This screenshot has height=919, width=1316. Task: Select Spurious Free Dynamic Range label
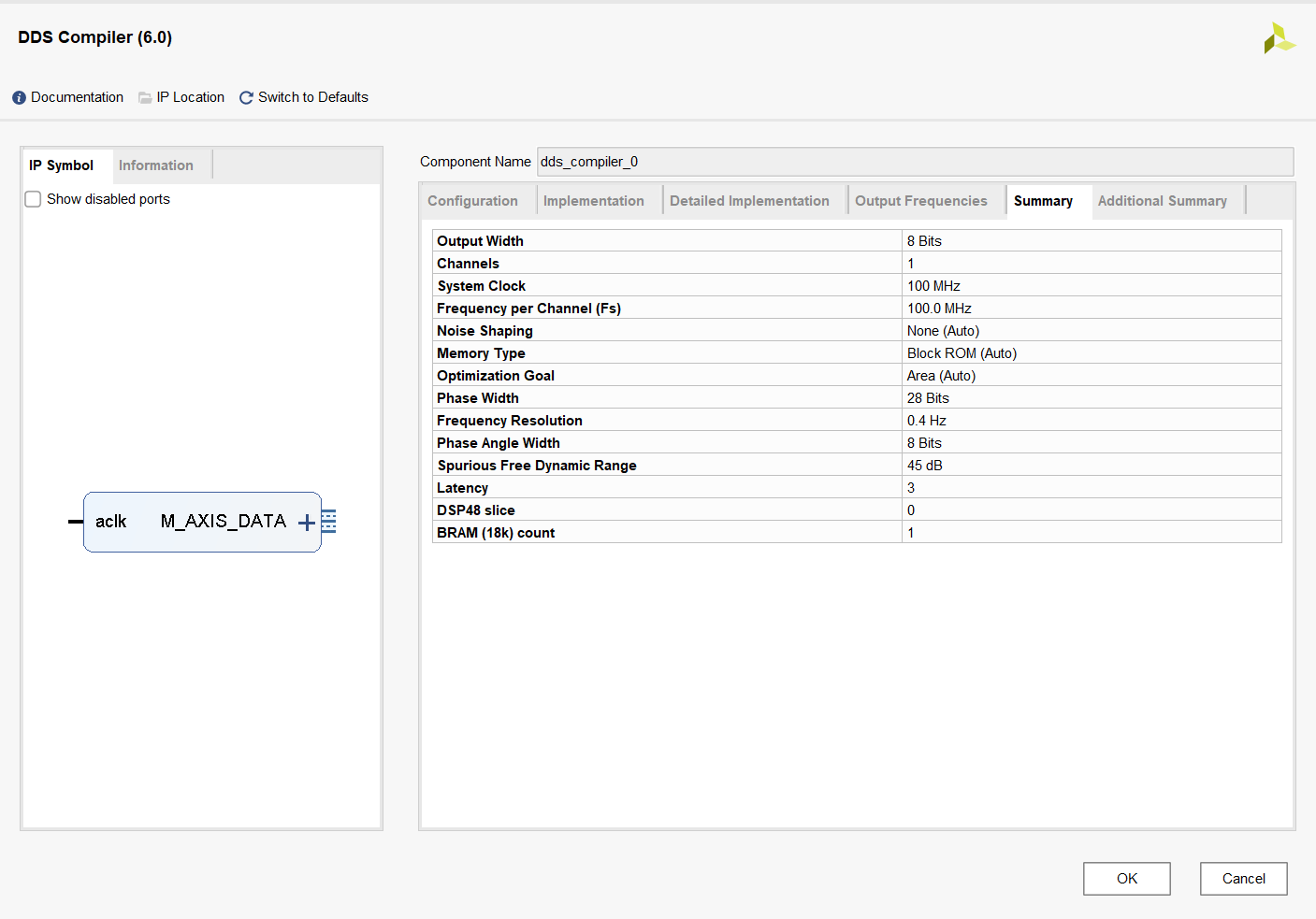pos(537,466)
